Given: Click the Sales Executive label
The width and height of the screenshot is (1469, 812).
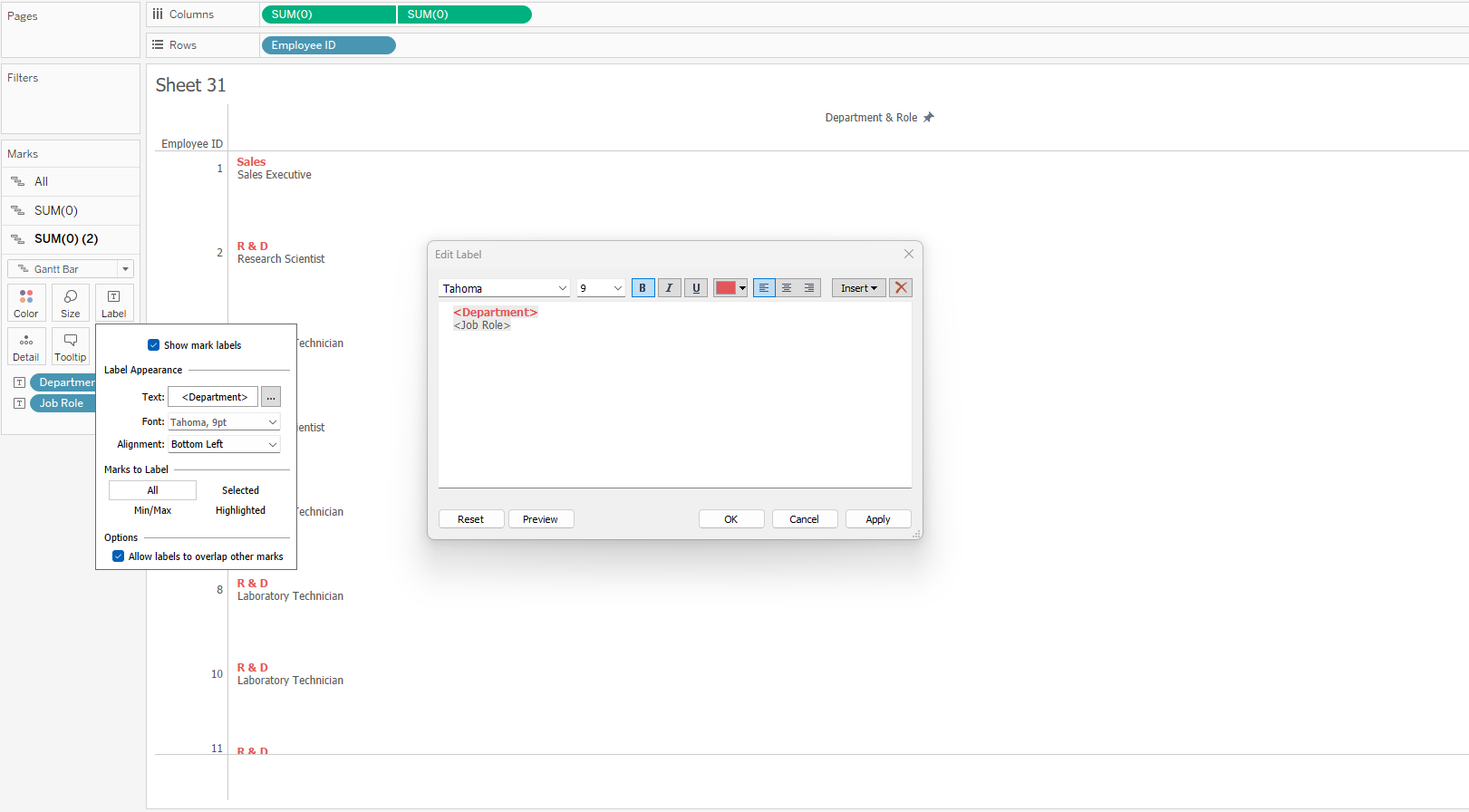Looking at the screenshot, I should point(275,175).
